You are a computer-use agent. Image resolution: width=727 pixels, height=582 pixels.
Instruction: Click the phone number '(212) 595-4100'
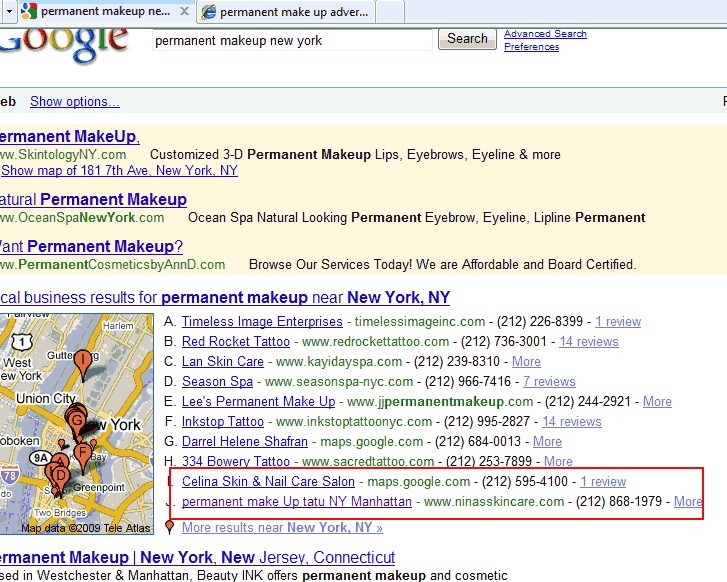tap(525, 481)
